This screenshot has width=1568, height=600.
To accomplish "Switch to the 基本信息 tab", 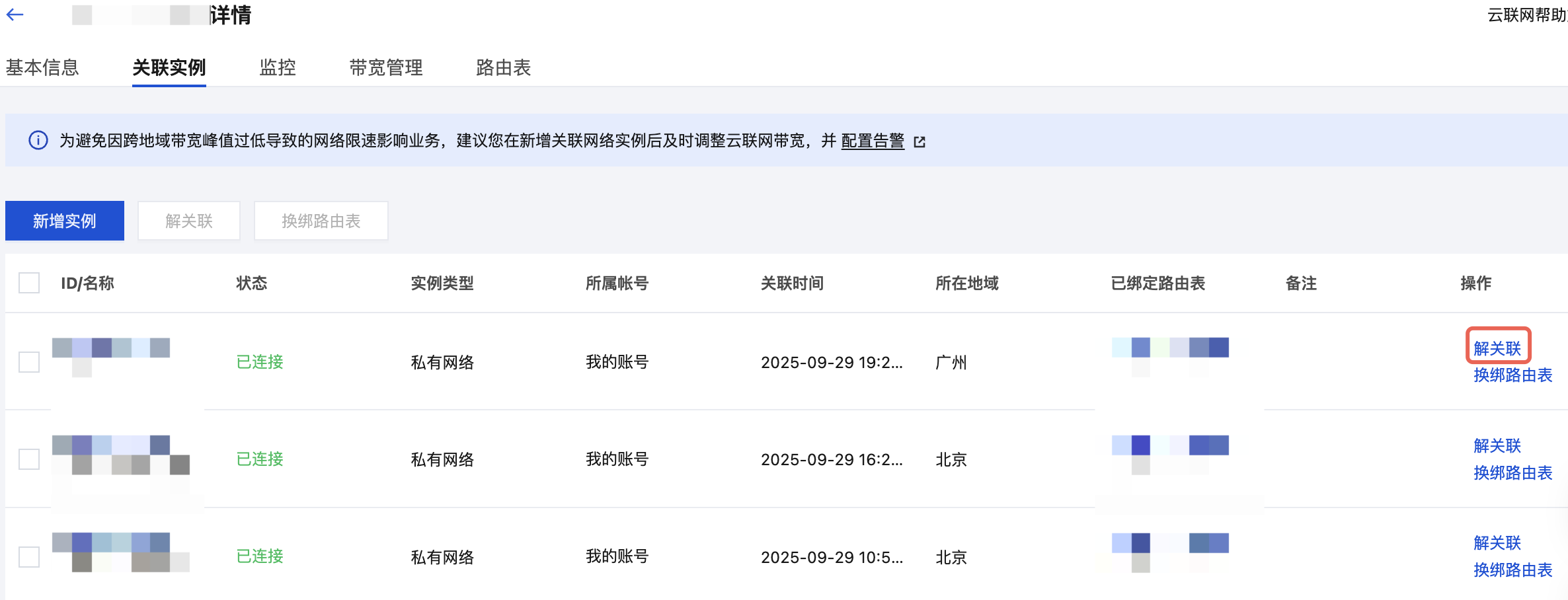I will 42,67.
